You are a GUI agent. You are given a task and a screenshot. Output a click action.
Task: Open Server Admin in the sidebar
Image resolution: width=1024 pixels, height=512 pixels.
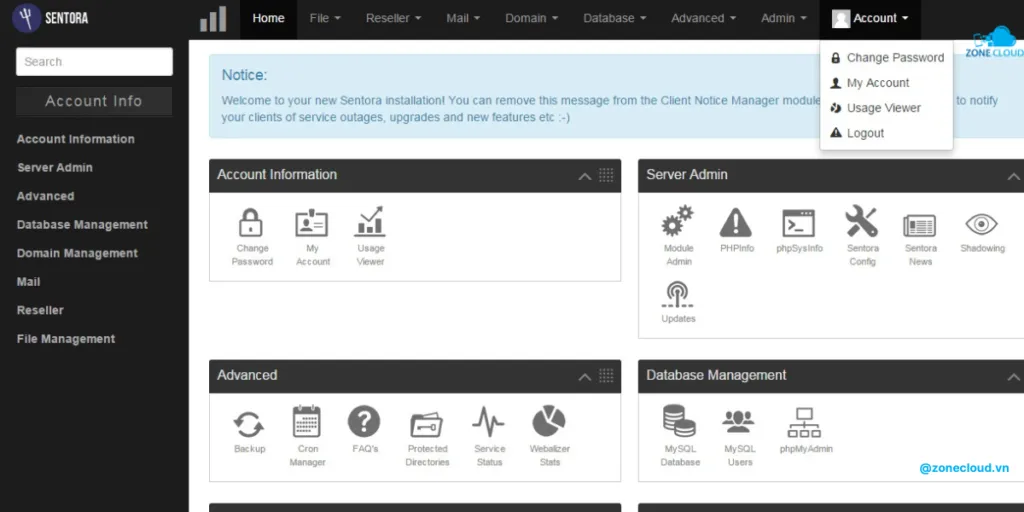click(x=55, y=168)
